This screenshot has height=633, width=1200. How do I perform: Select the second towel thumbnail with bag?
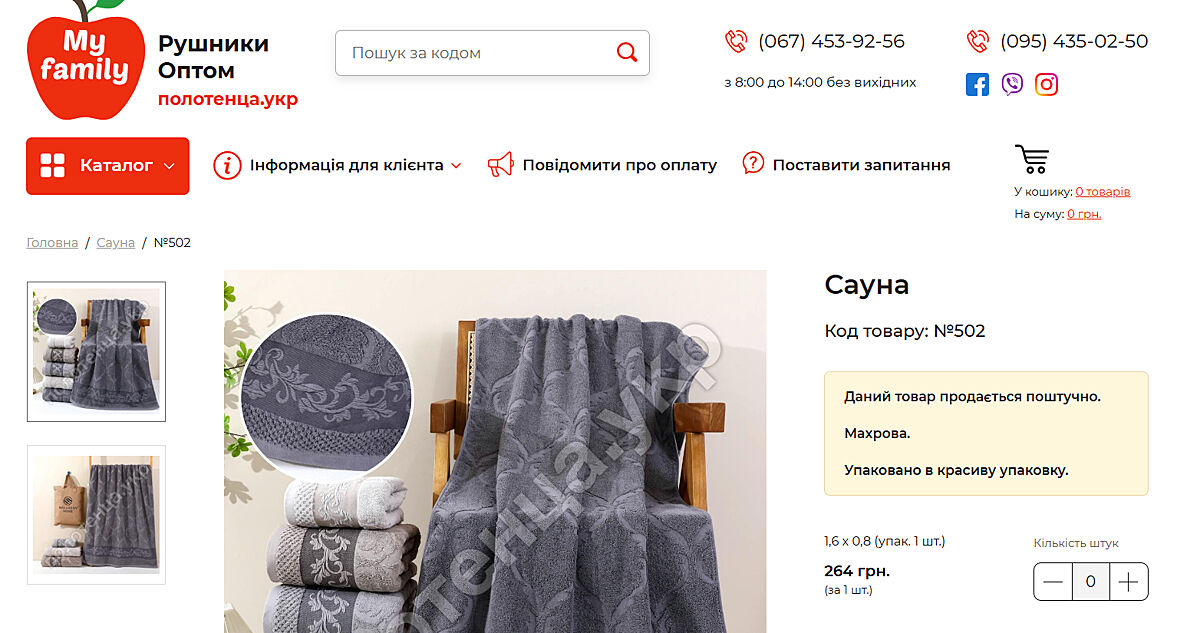pos(96,515)
